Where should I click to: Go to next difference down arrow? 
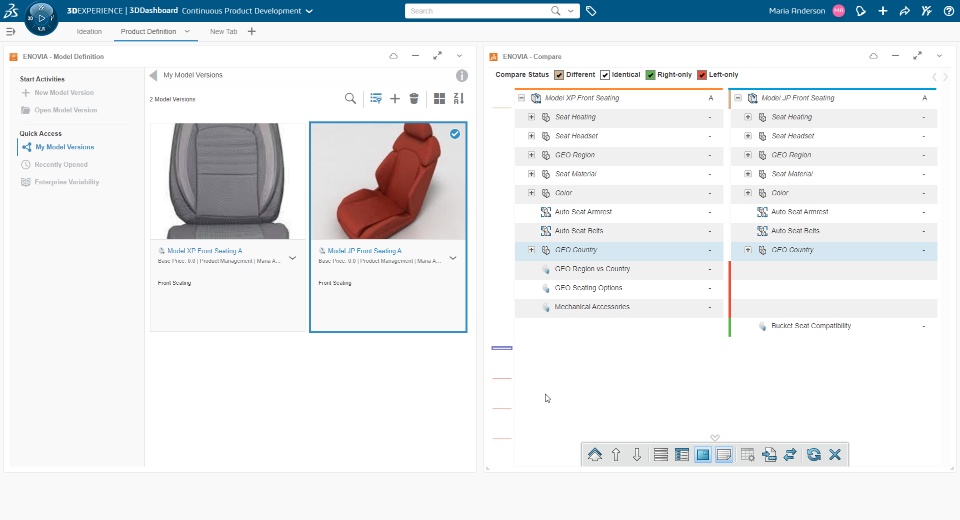tap(637, 454)
